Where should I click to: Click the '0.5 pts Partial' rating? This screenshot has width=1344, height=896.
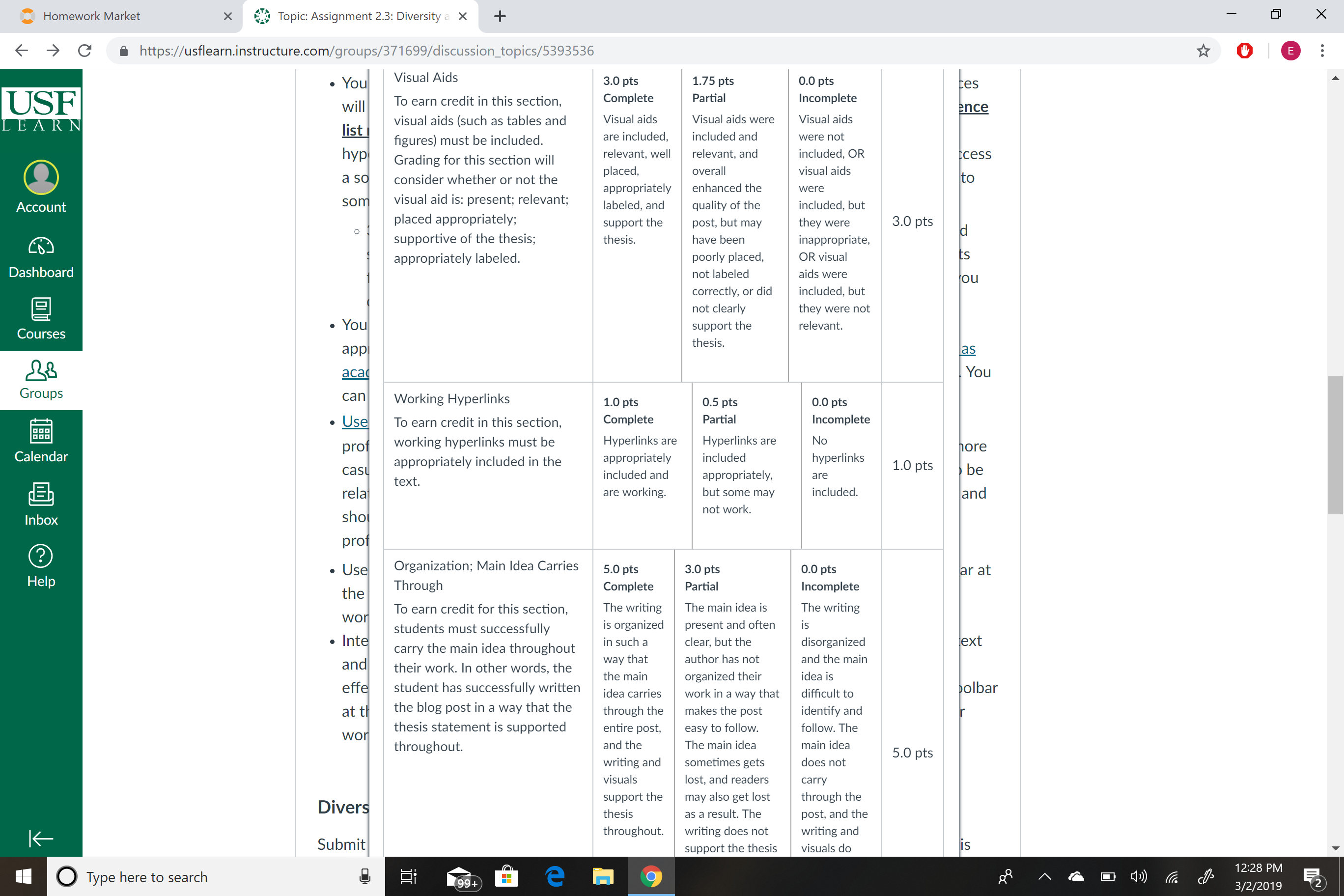[746, 466]
